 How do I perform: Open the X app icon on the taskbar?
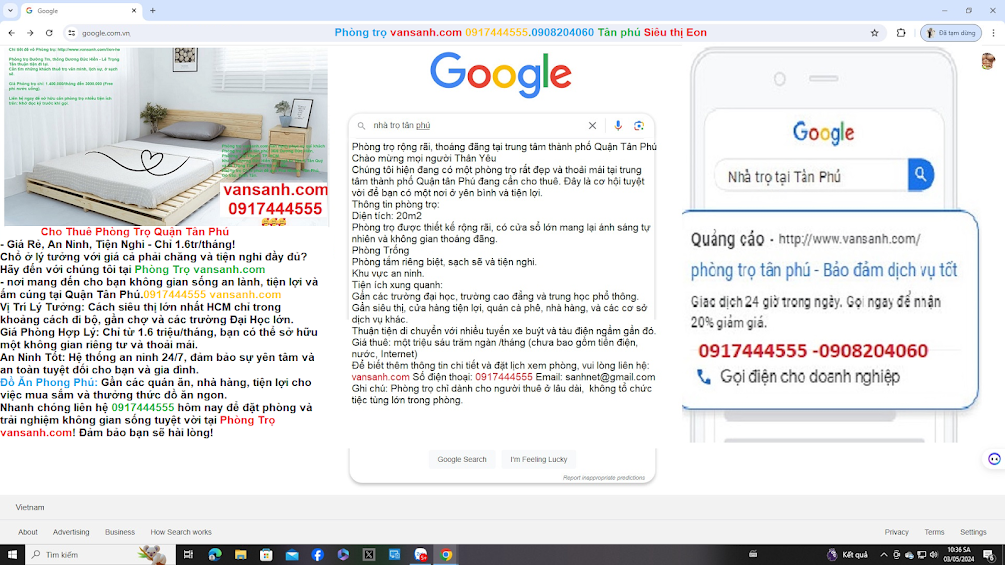[369, 555]
